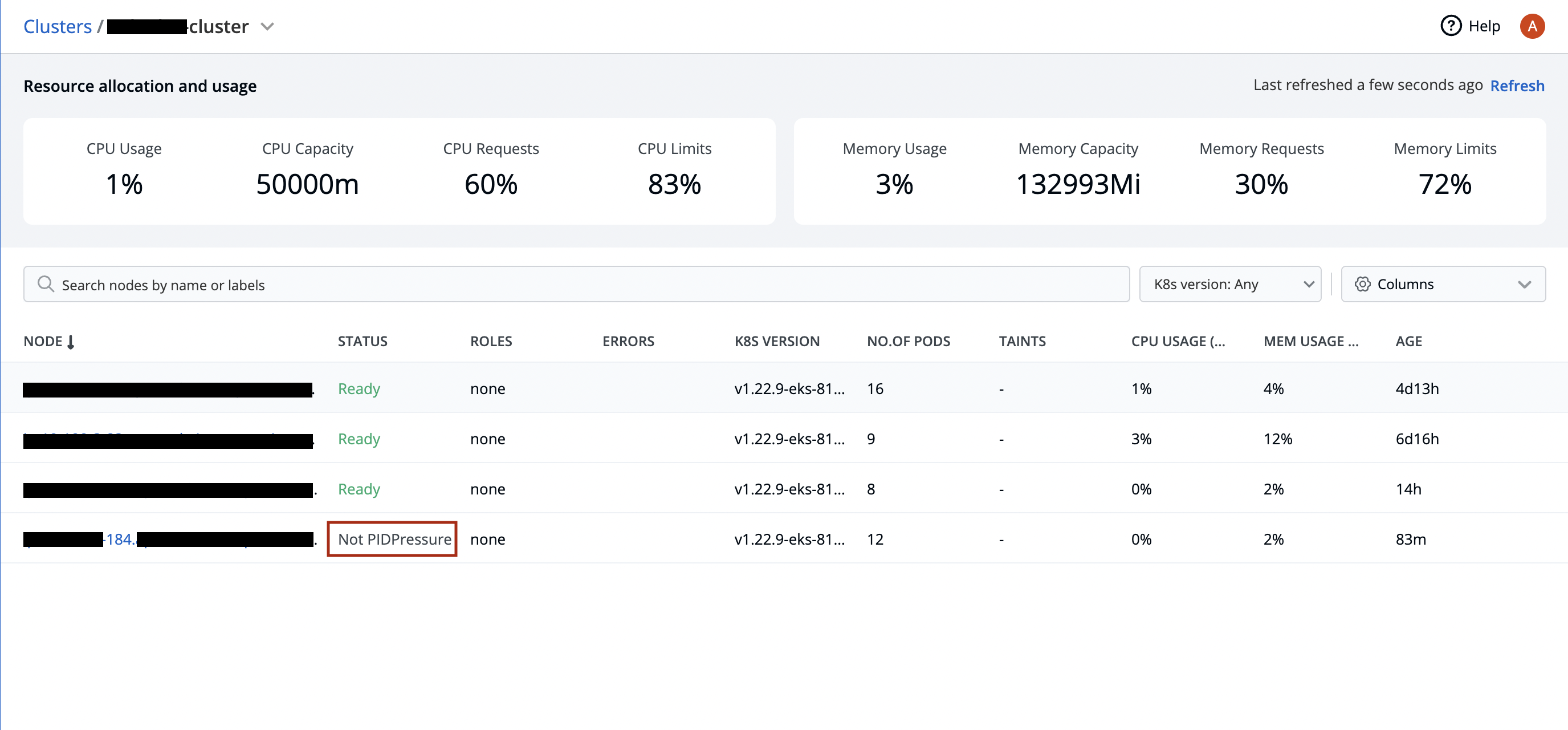Open the user avatar 'A' menu
Screen dimensions: 1568x730
coord(1532,26)
